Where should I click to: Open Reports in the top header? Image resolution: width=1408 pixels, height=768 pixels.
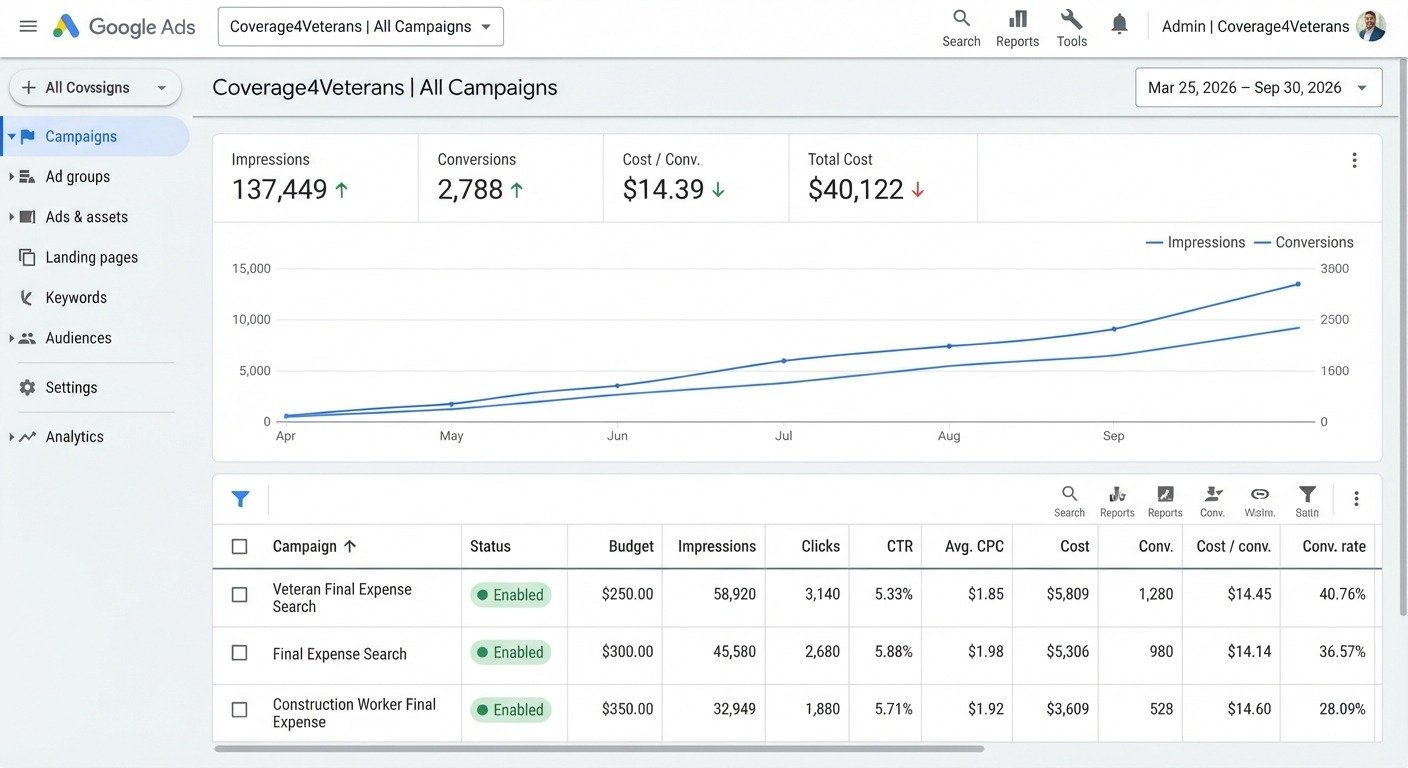pos(1017,28)
